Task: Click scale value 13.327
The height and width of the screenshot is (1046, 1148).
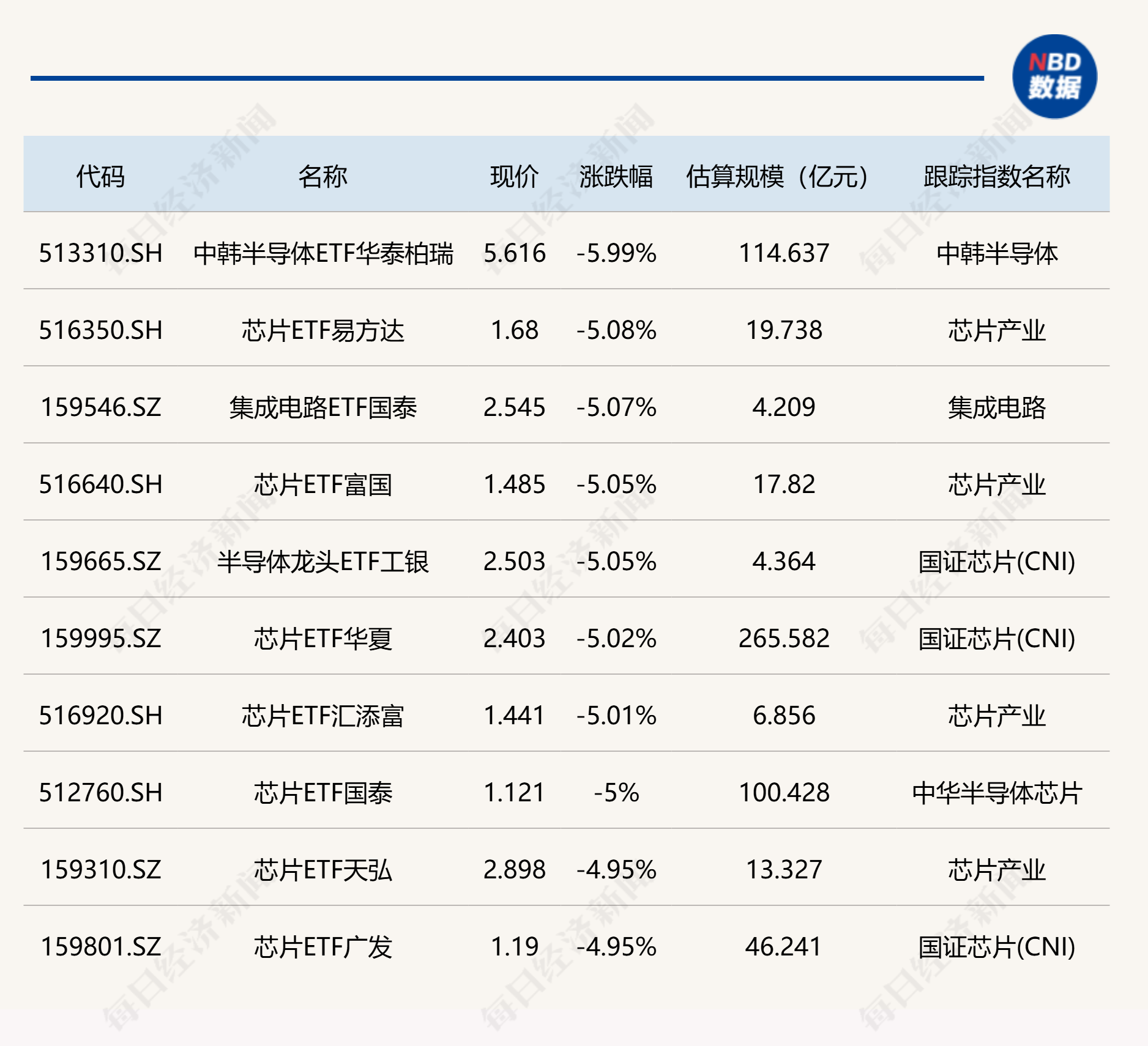Action: [x=784, y=870]
